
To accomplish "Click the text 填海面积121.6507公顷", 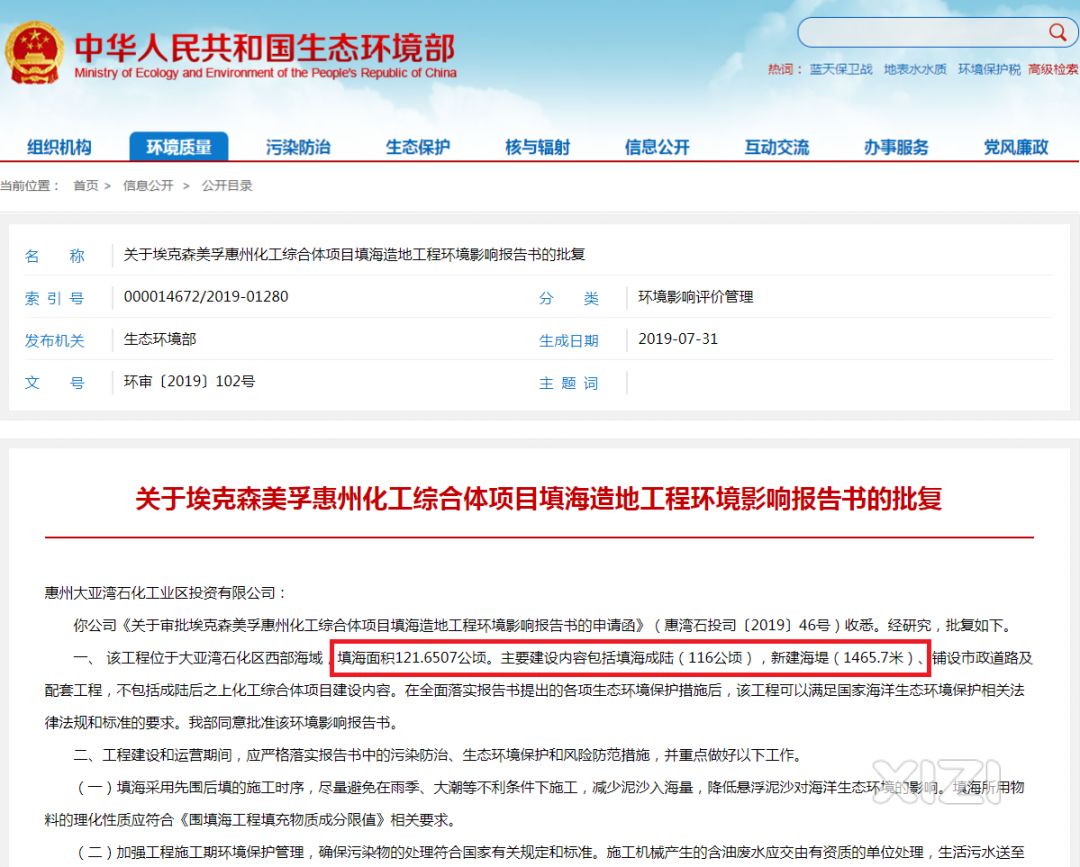I will point(412,658).
